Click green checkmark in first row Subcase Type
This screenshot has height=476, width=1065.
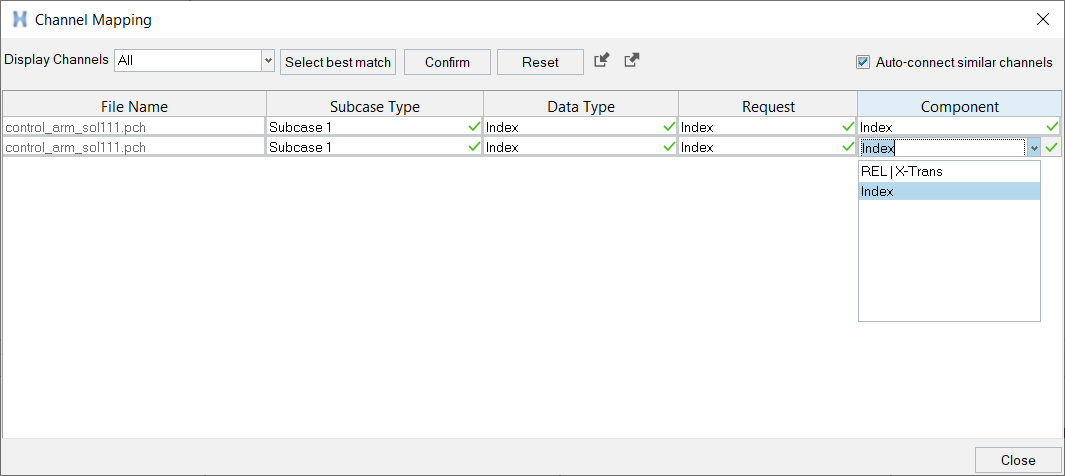click(x=474, y=126)
